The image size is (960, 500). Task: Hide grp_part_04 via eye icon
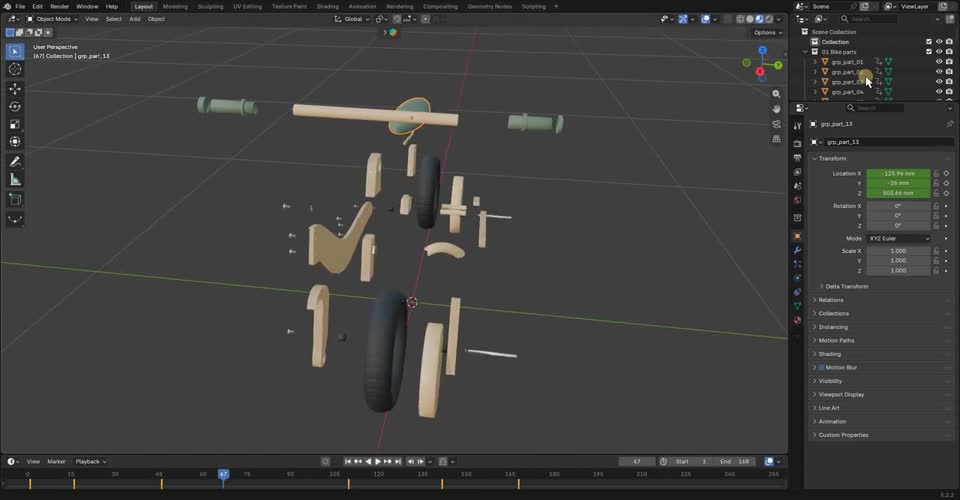939,92
